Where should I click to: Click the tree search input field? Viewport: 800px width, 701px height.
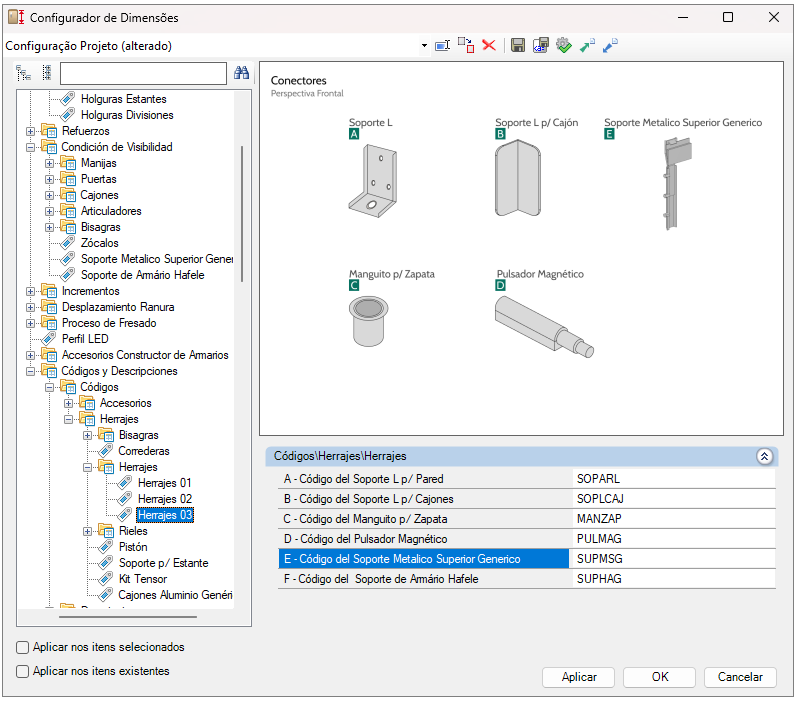pyautogui.click(x=143, y=73)
